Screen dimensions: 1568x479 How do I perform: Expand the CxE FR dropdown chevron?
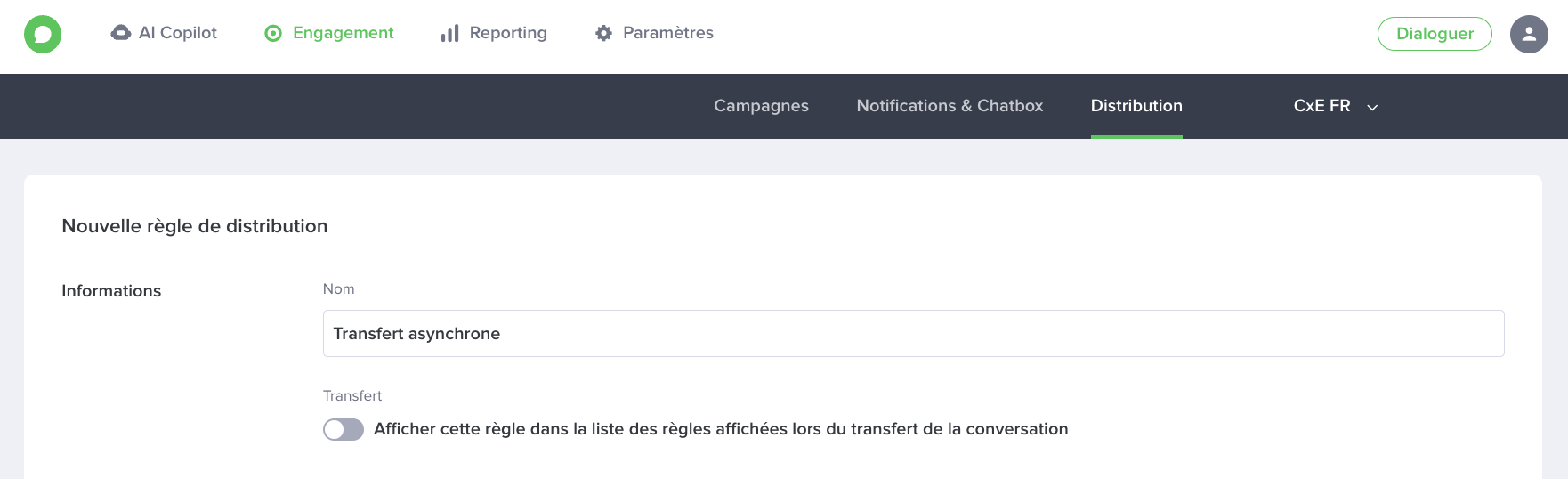[1372, 107]
